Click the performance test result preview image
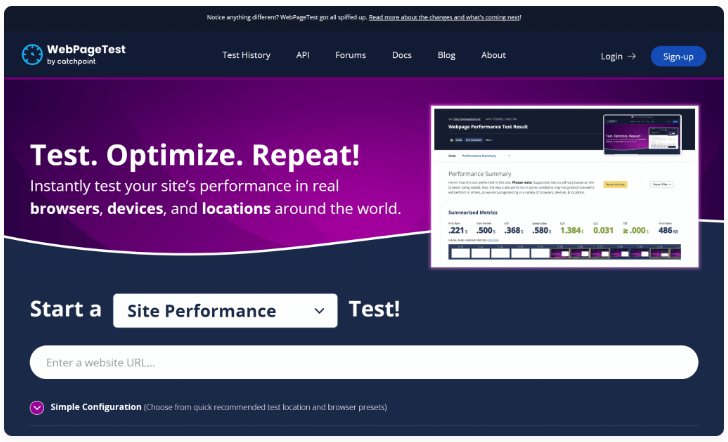The height and width of the screenshot is (442, 728). click(565, 187)
